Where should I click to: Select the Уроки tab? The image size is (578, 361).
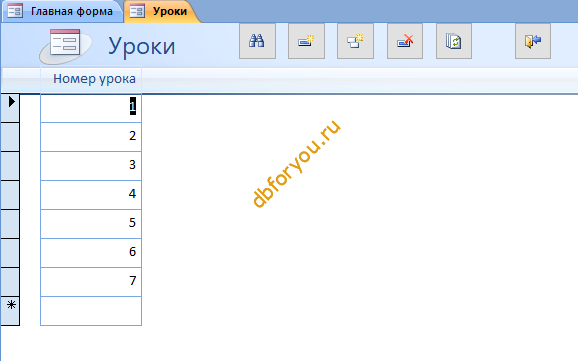[161, 11]
